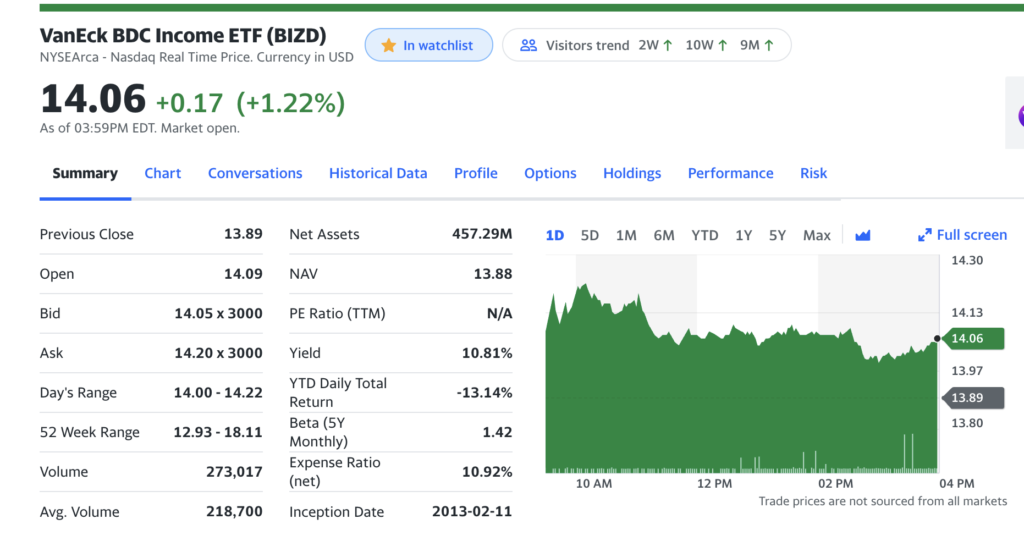This screenshot has height=541, width=1024.
Task: Click the NAV value 13.88
Action: click(492, 274)
